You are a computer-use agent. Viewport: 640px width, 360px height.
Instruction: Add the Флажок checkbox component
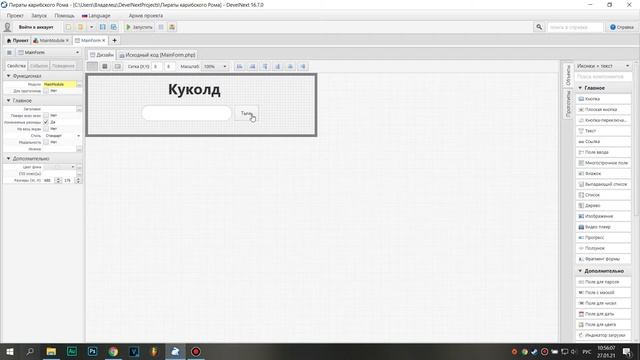[x=603, y=173]
